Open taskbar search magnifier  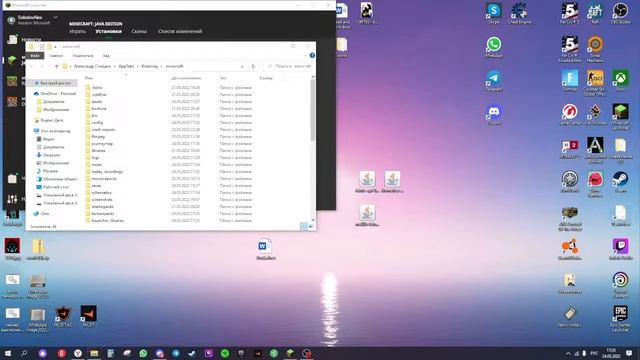point(24,353)
